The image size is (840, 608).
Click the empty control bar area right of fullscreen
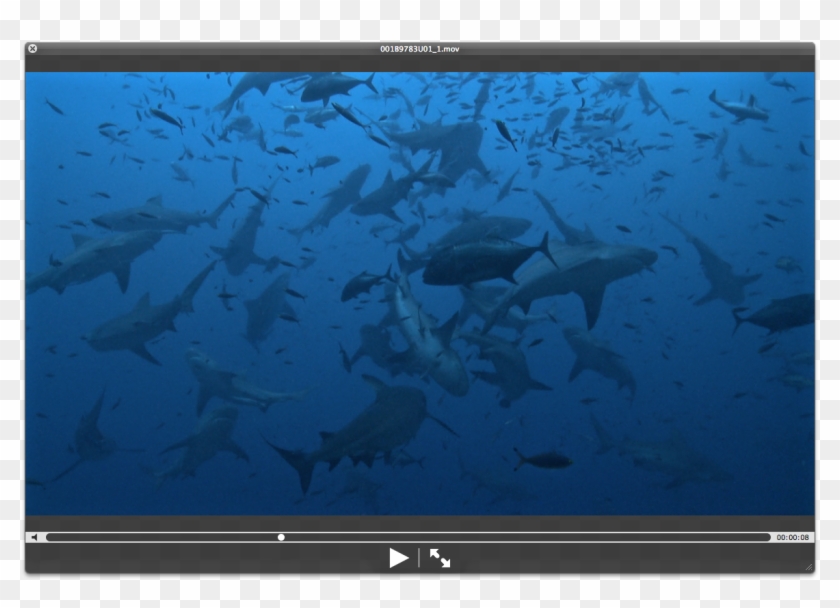click(x=620, y=558)
